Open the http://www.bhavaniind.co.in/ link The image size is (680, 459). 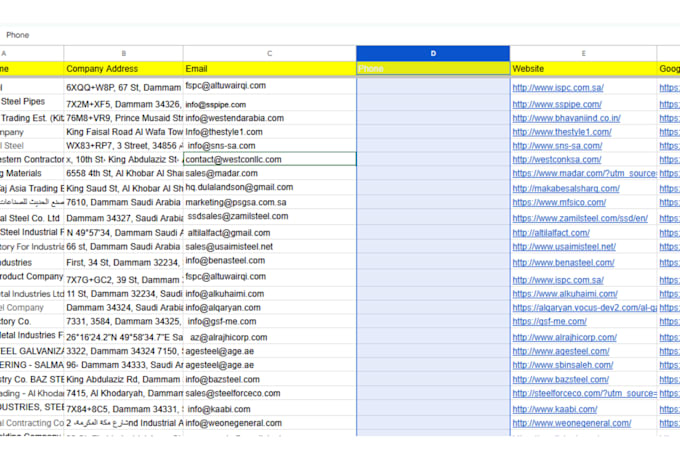(566, 118)
